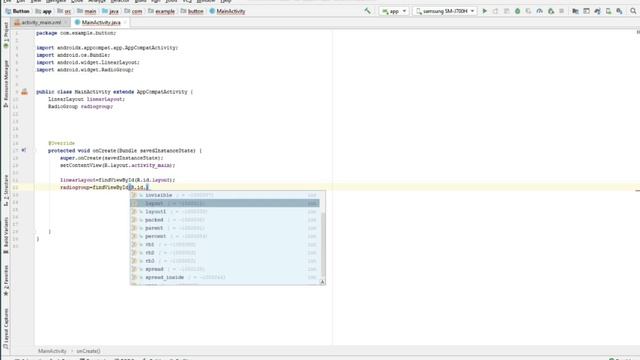This screenshot has width=640, height=360.
Task: Click the Attach debugger to process icon
Action: pyautogui.click(x=551, y=11)
